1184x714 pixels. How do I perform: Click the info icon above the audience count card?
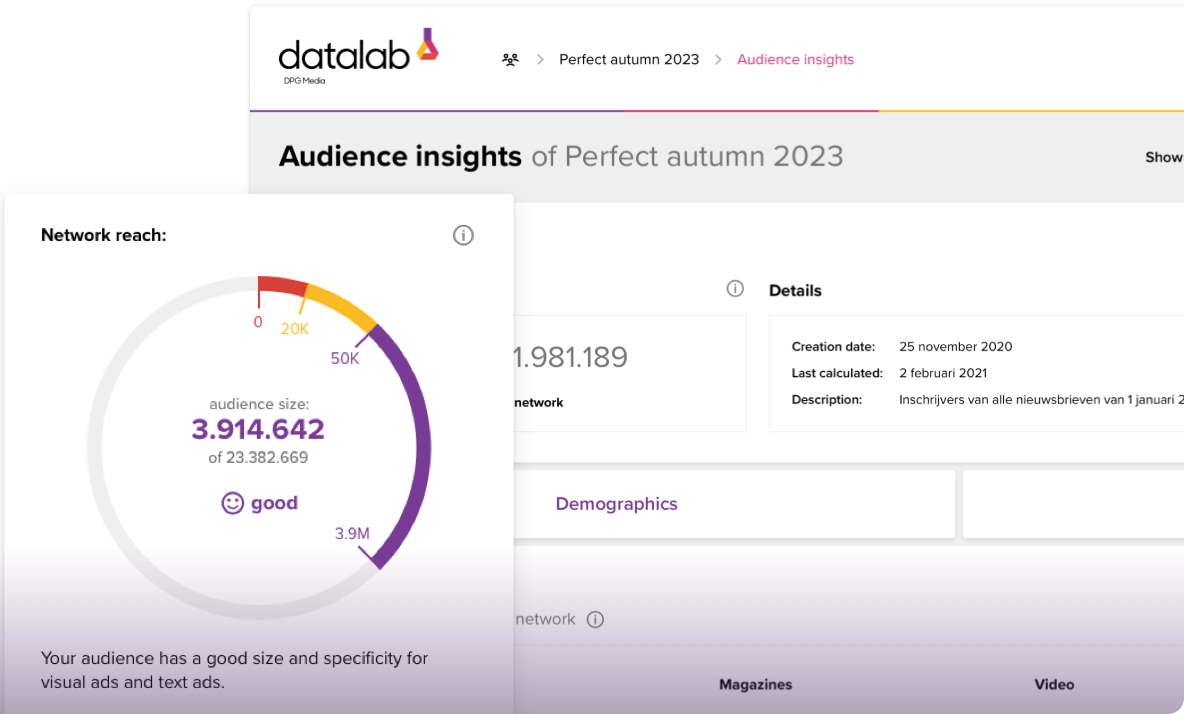point(735,288)
